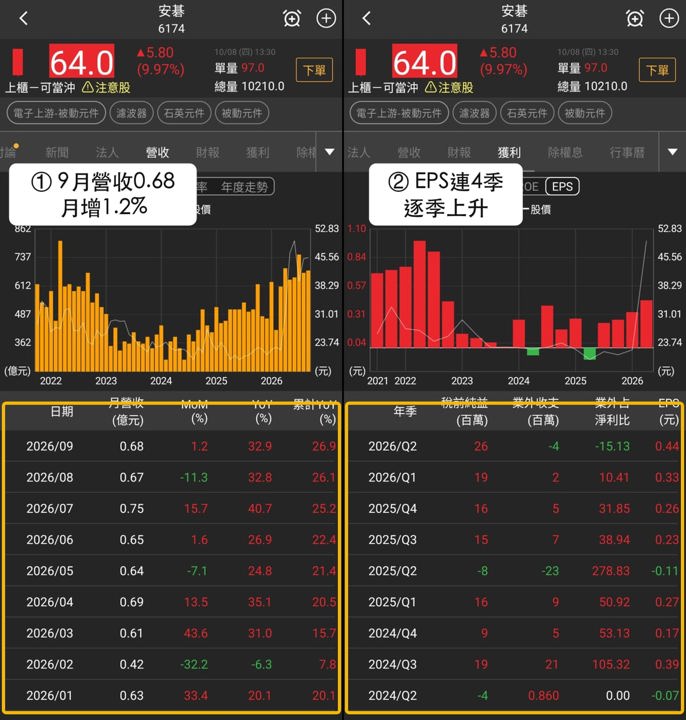Tap the 年季 column header
686x720 pixels.
(405, 411)
